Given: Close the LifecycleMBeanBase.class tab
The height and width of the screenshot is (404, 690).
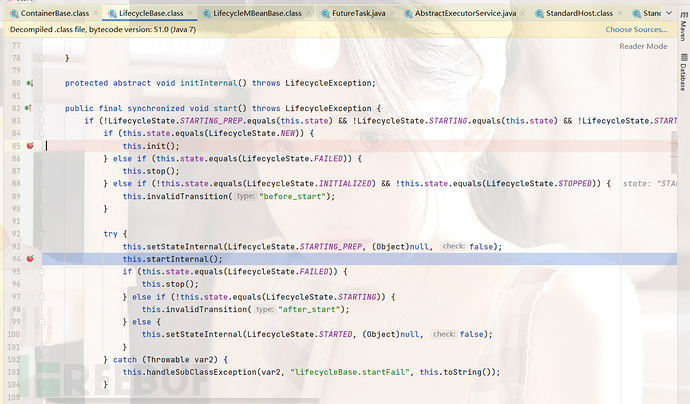Looking at the screenshot, I should tap(308, 13).
